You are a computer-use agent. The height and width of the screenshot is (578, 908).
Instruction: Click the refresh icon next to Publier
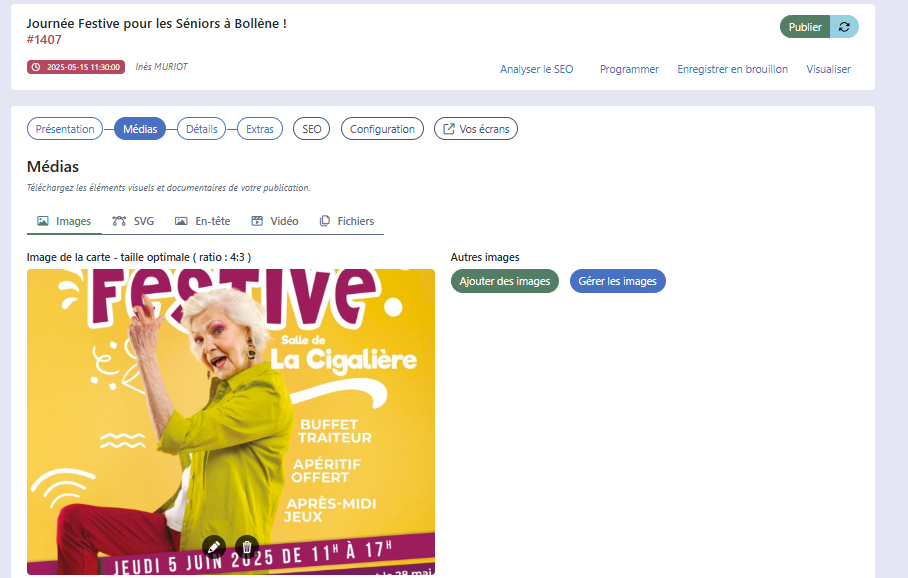844,27
